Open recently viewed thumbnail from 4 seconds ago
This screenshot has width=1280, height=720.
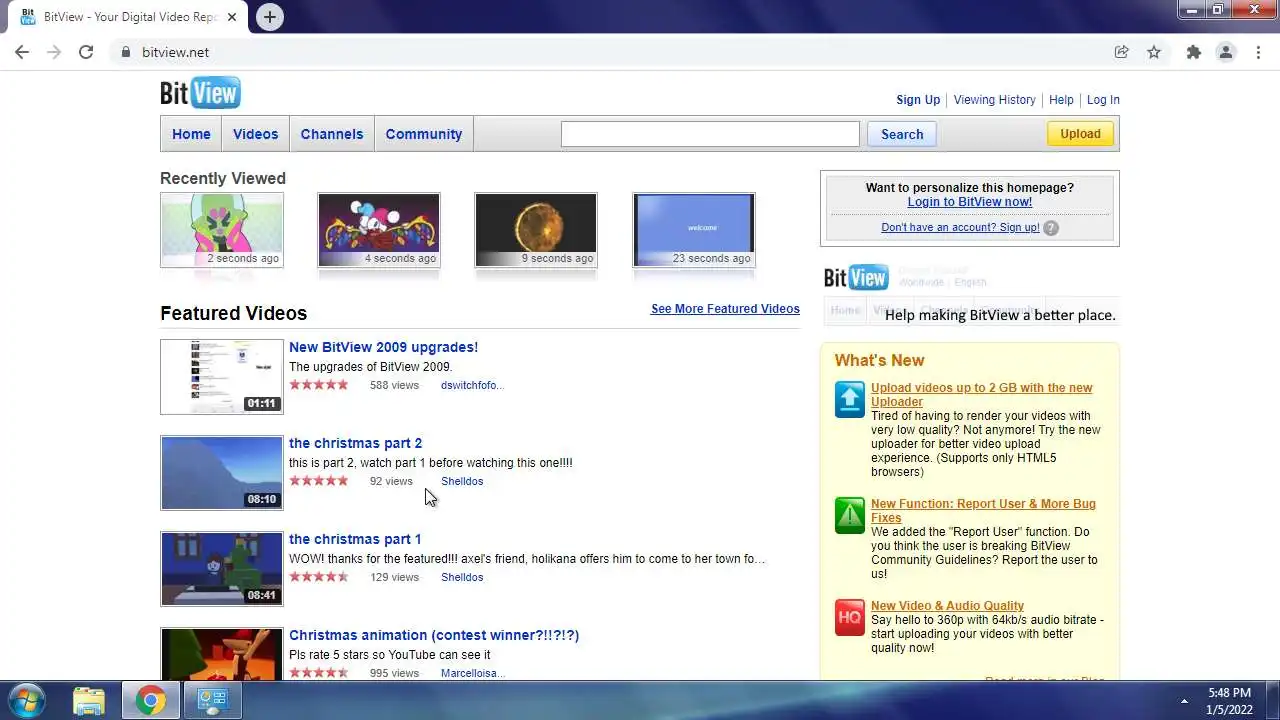click(379, 230)
